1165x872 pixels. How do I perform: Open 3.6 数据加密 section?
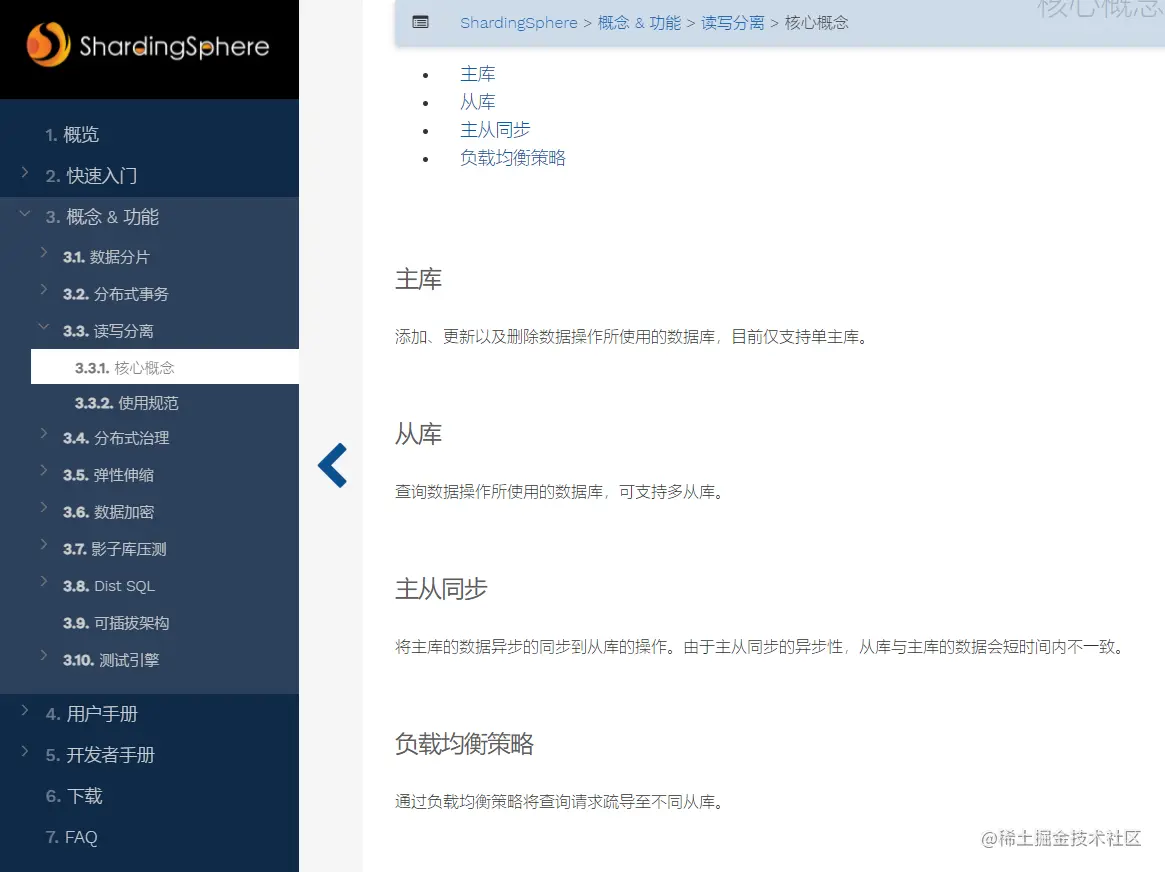[x=108, y=513]
